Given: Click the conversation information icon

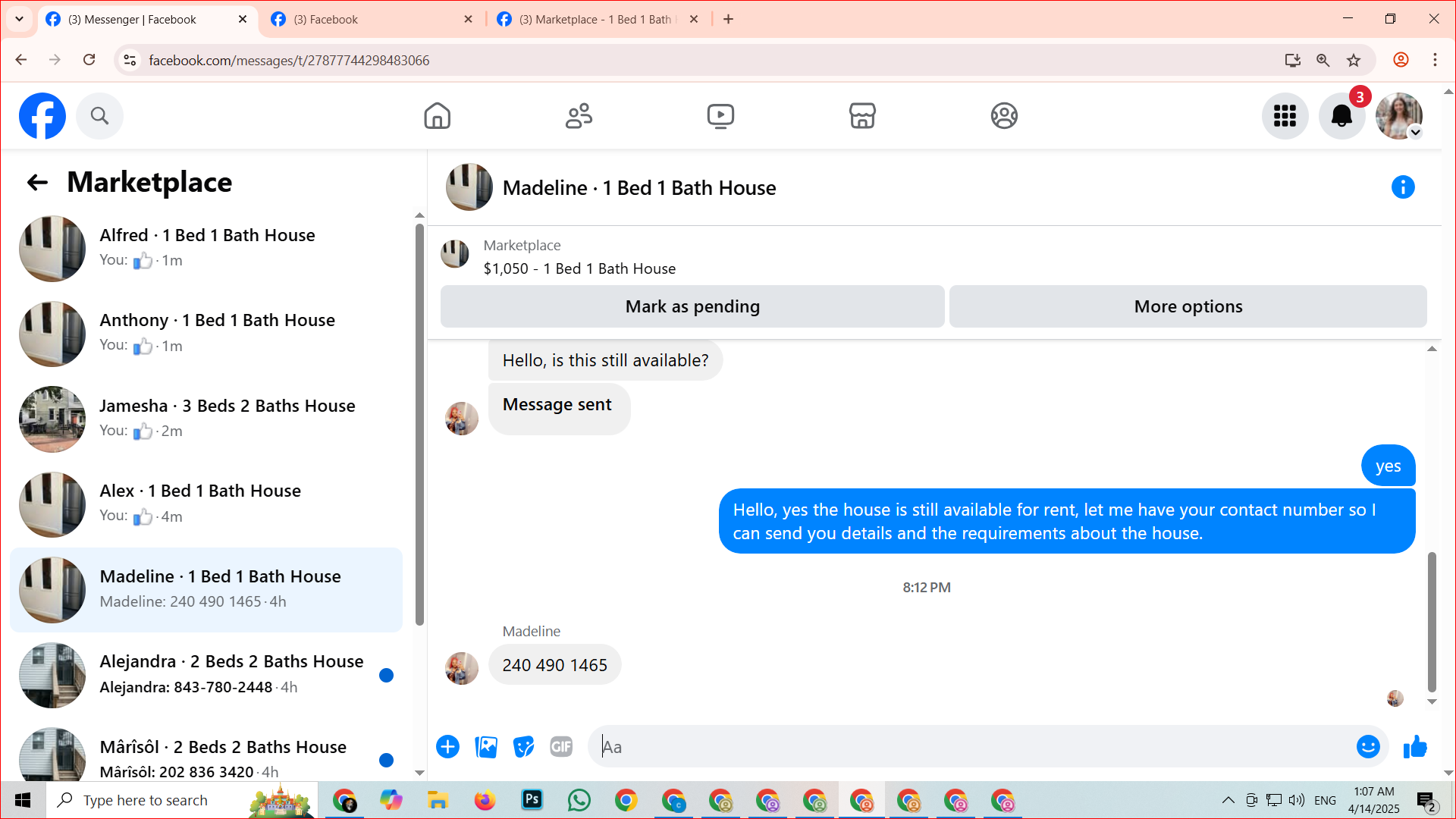Looking at the screenshot, I should pyautogui.click(x=1402, y=187).
